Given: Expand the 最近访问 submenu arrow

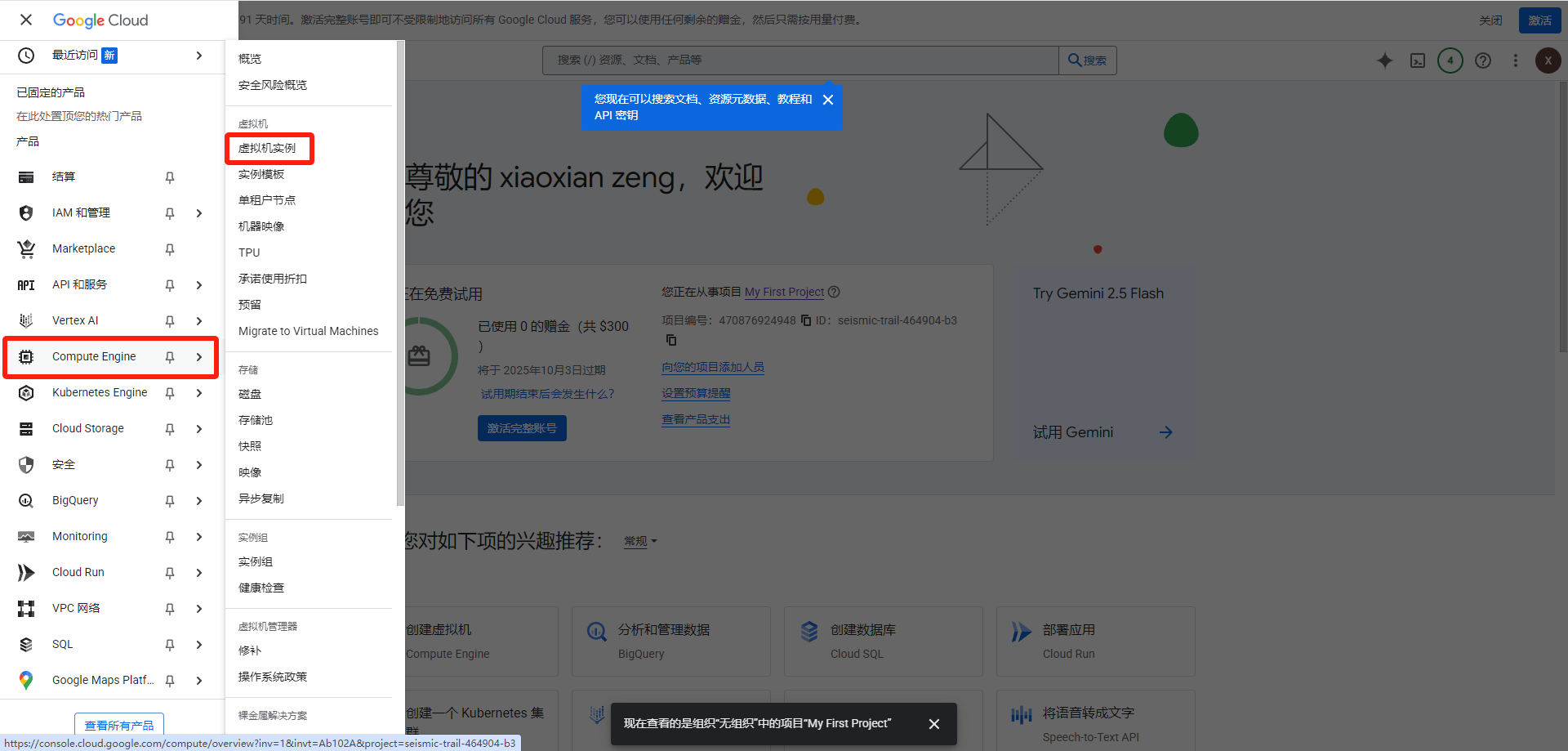Looking at the screenshot, I should tap(199, 56).
